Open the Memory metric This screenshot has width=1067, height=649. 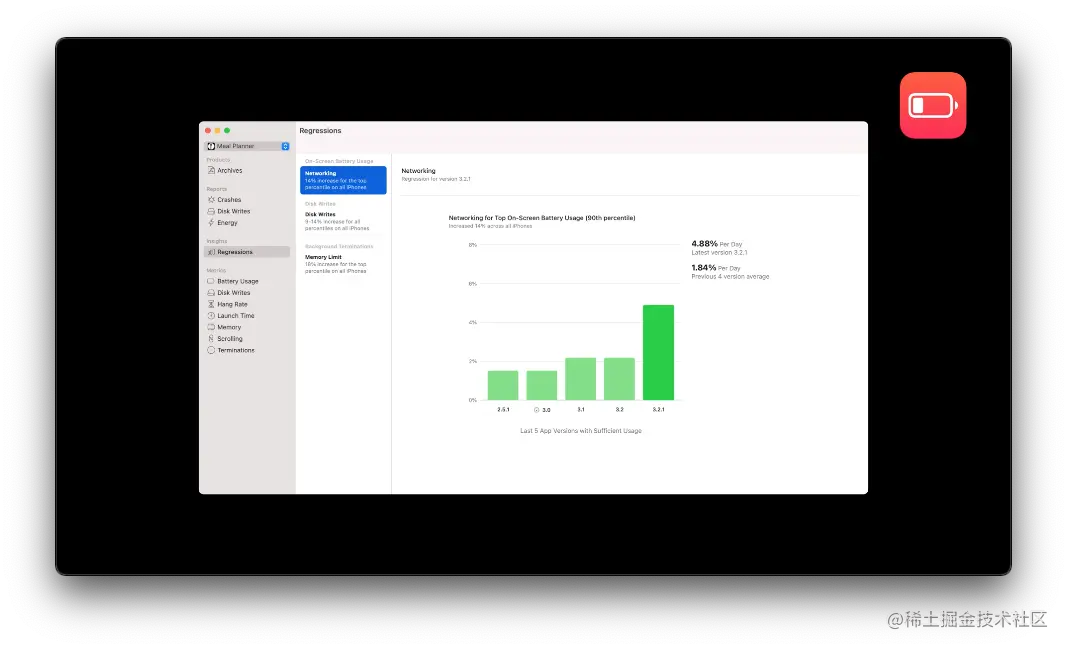click(x=224, y=328)
